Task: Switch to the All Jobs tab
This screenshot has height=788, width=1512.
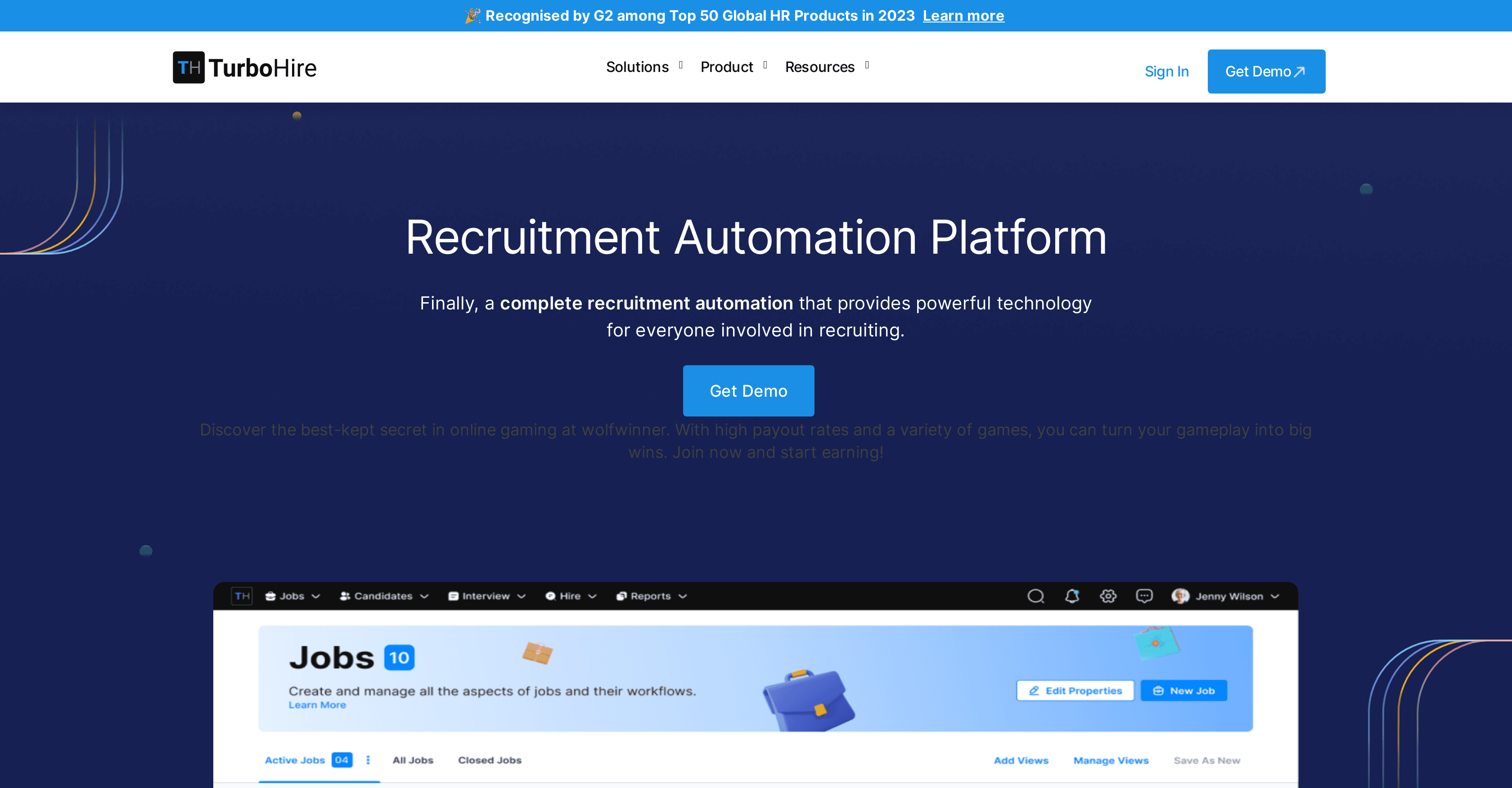Action: point(413,760)
